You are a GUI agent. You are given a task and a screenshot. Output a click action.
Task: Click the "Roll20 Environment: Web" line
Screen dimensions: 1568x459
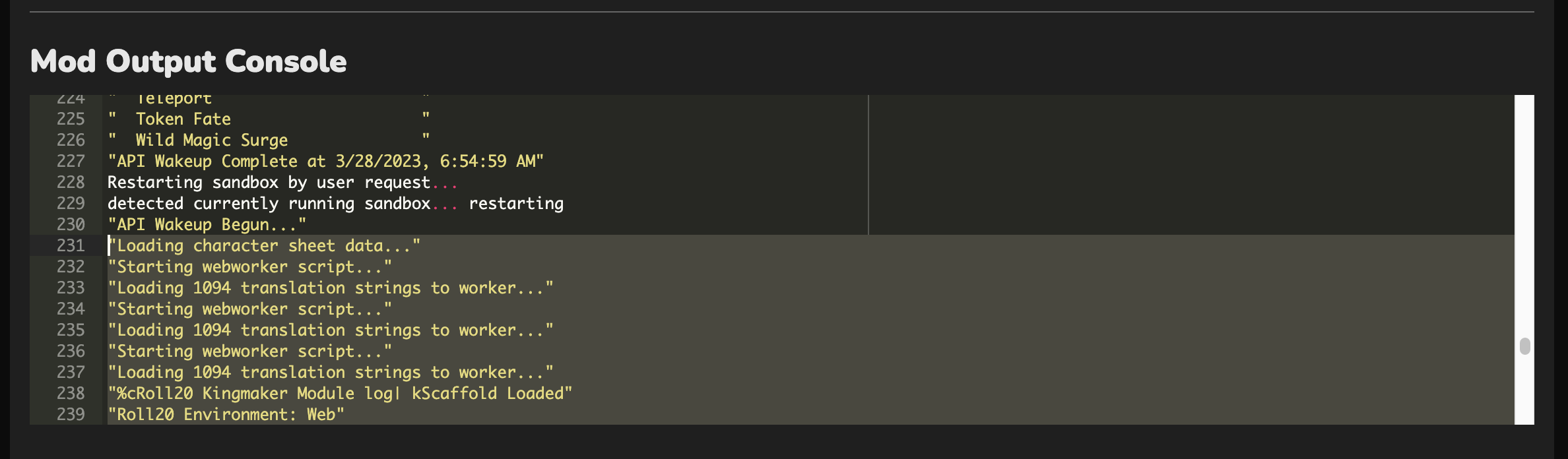226,414
